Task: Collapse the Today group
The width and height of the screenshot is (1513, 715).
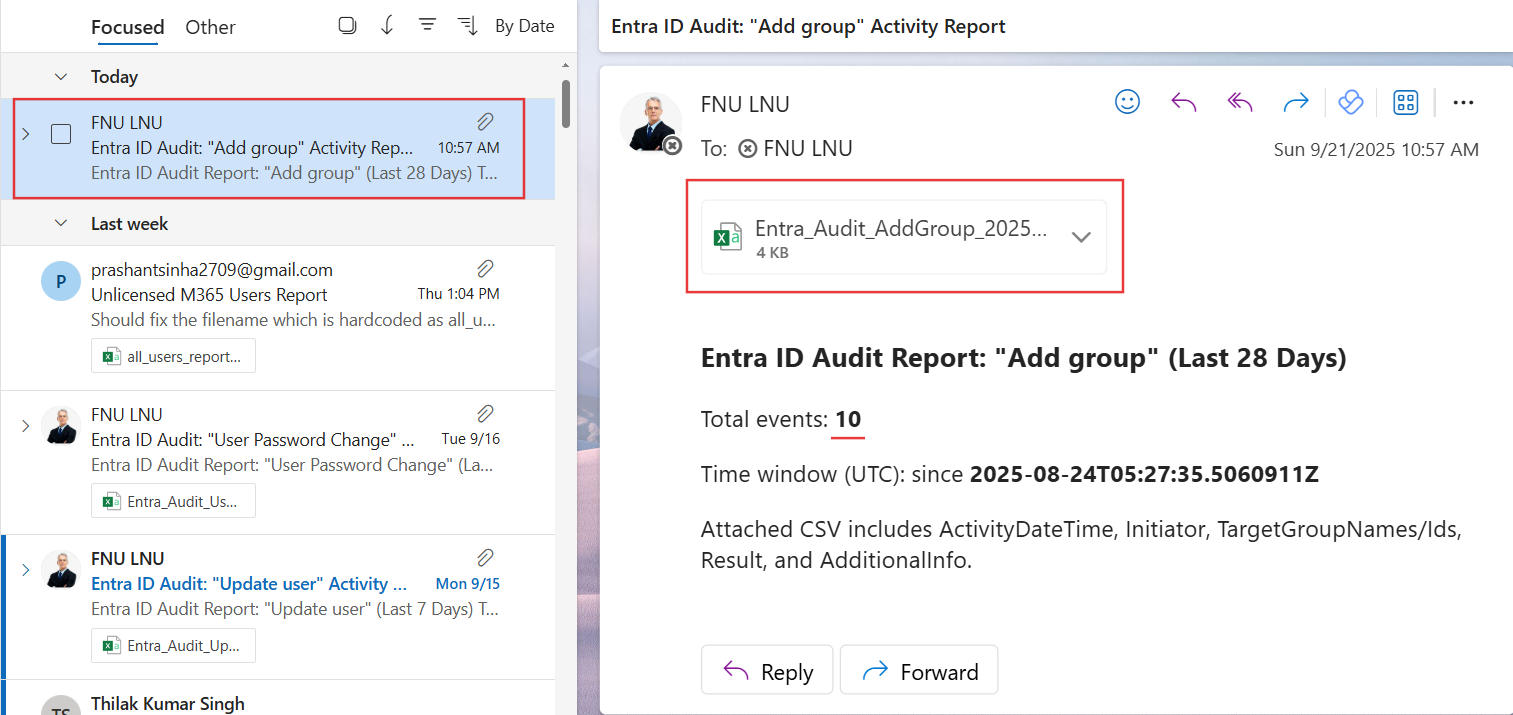Action: (61, 77)
